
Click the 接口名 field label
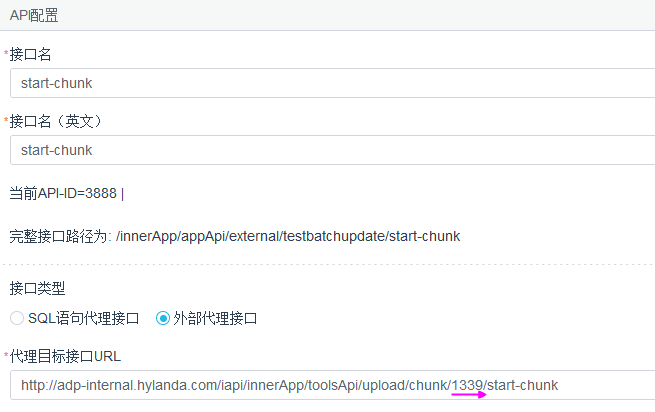pyautogui.click(x=31, y=54)
